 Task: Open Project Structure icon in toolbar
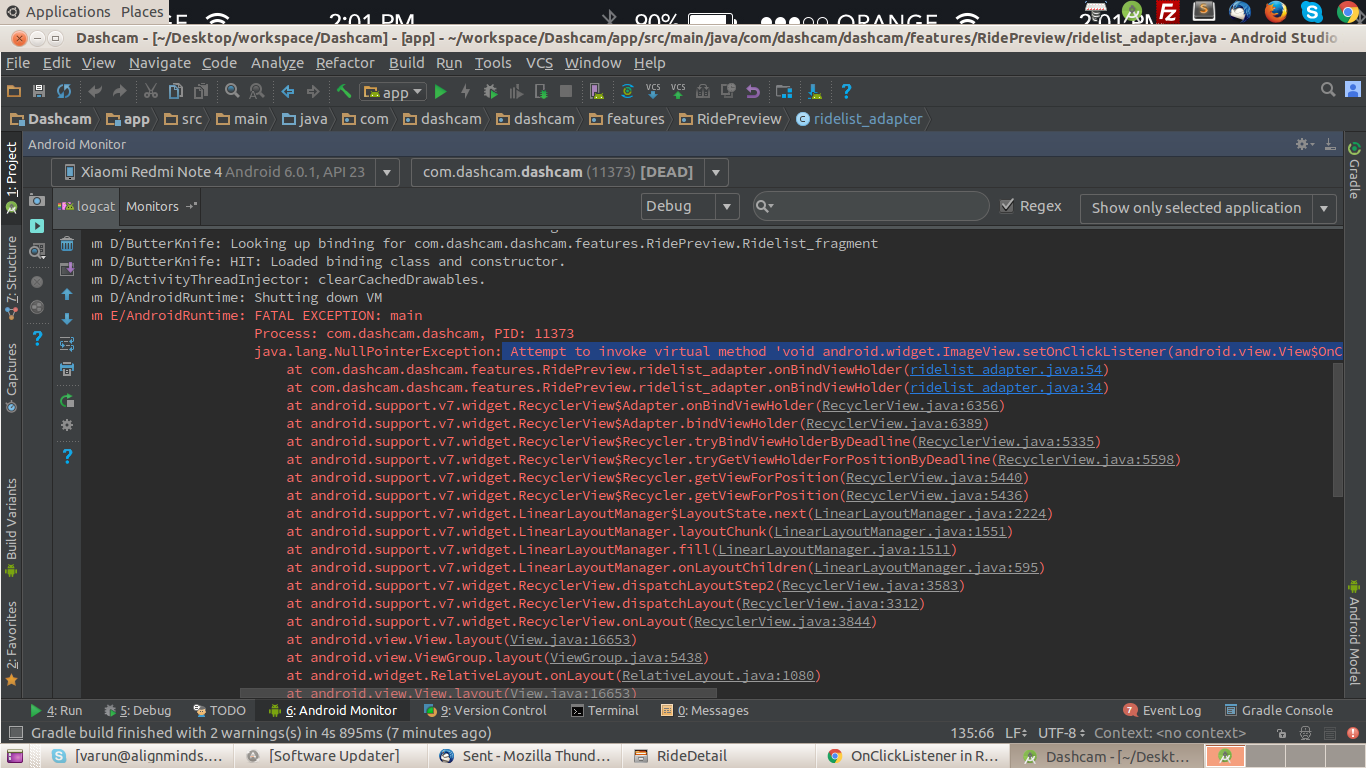tap(784, 91)
